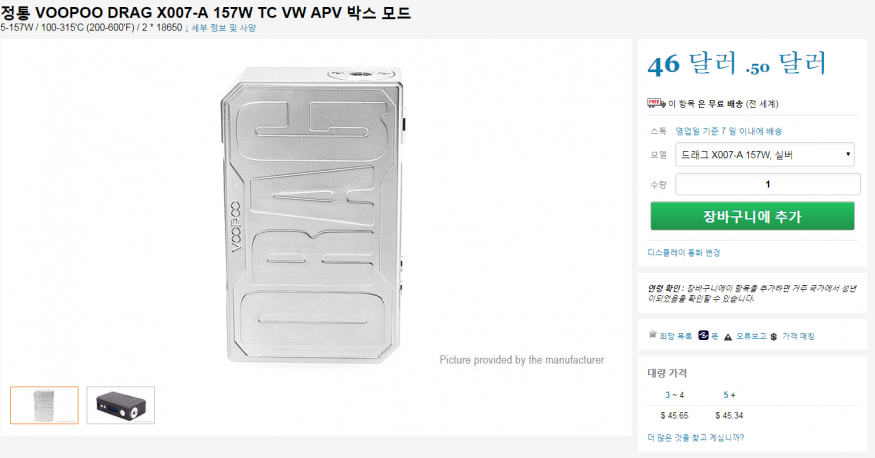Screen dimensions: 875x458
Task: Click the 5 + bulk quantity tier
Action: 729,395
